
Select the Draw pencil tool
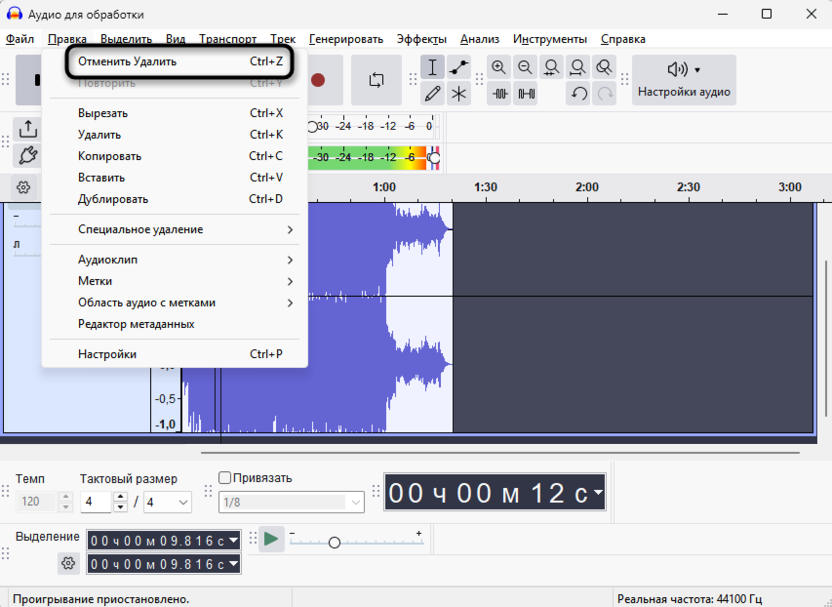point(432,94)
